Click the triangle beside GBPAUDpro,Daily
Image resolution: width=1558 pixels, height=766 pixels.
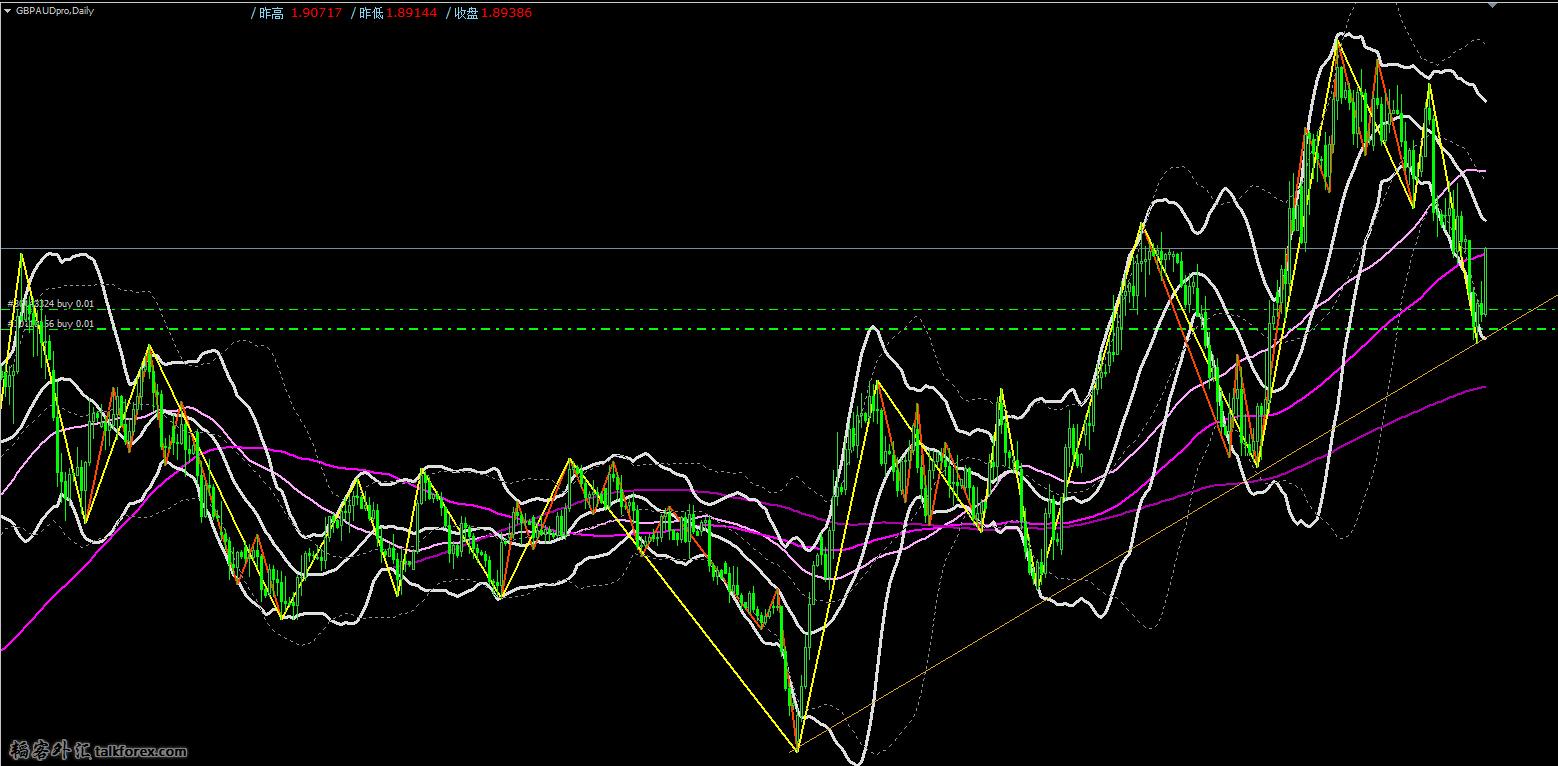point(8,11)
